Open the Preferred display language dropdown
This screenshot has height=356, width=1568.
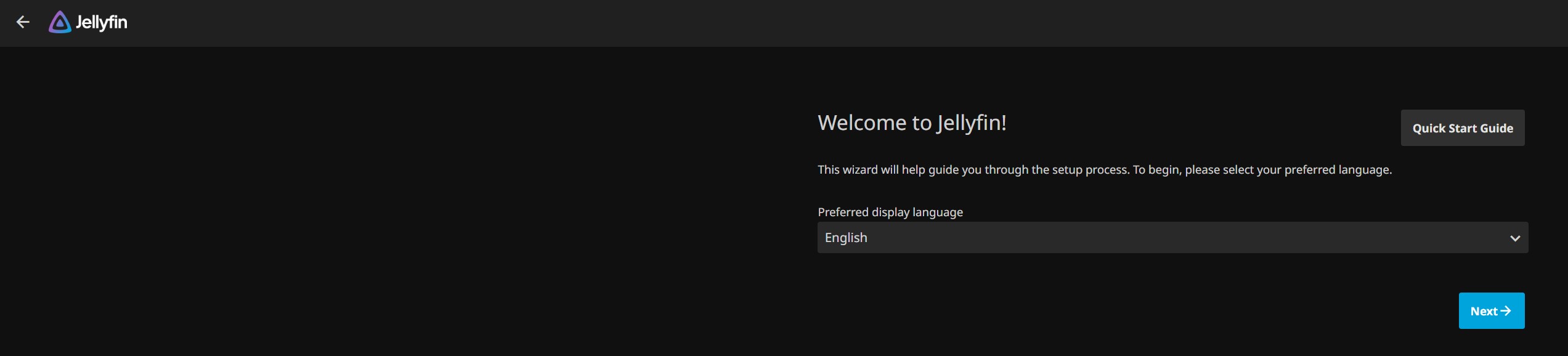pos(1172,238)
